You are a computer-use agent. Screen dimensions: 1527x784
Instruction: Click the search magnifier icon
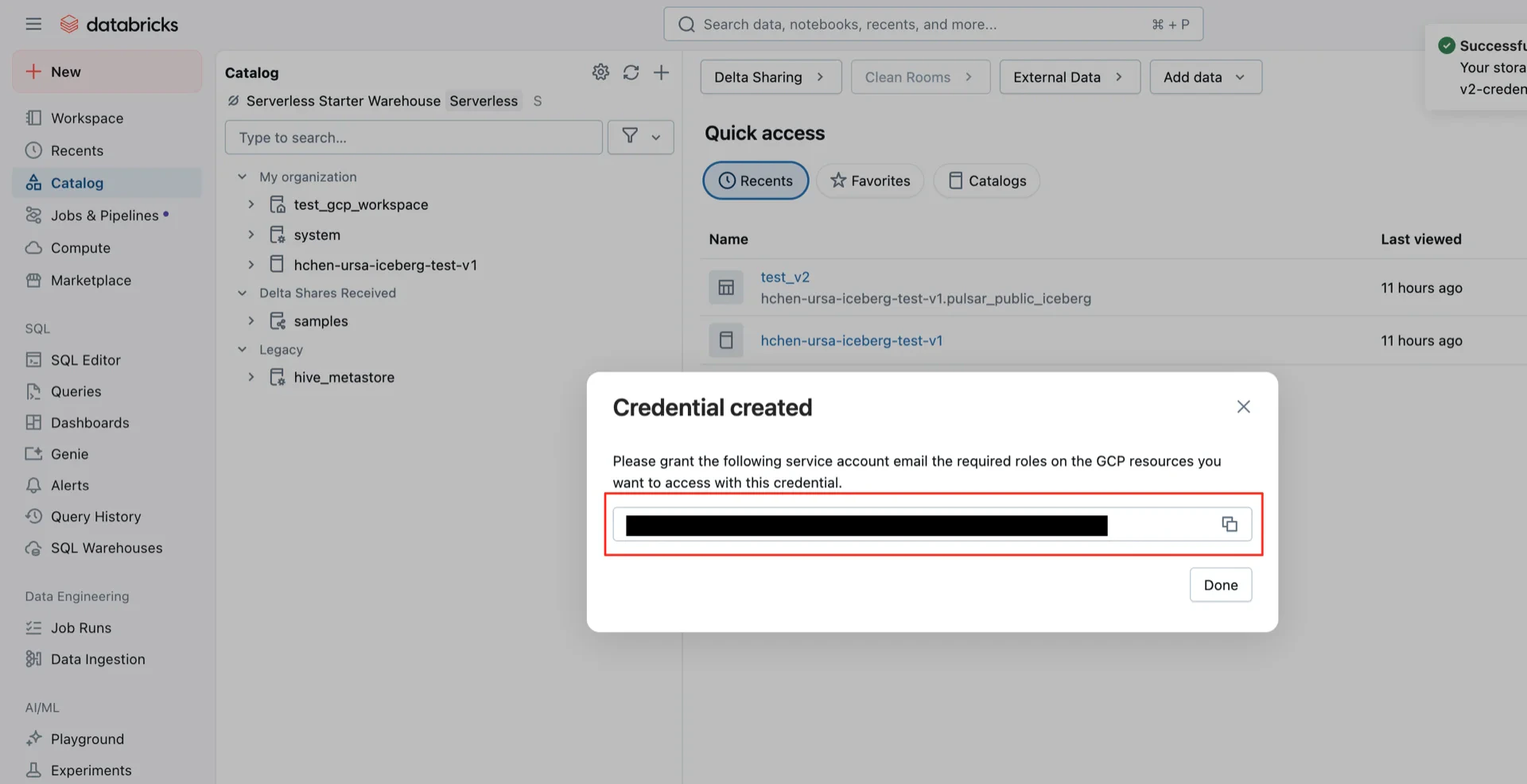(x=686, y=25)
